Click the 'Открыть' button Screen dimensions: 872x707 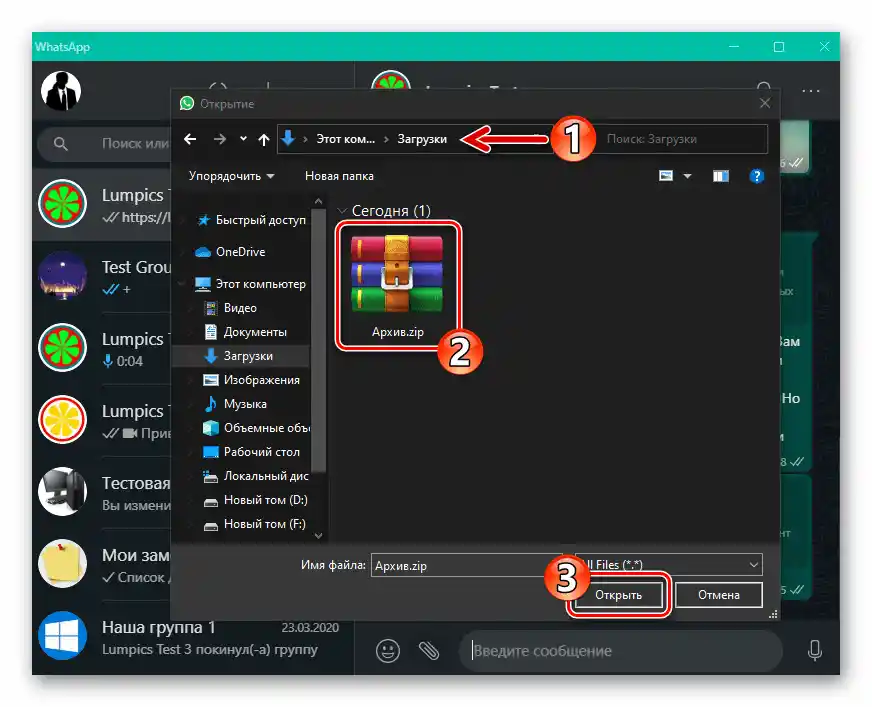tap(618, 595)
